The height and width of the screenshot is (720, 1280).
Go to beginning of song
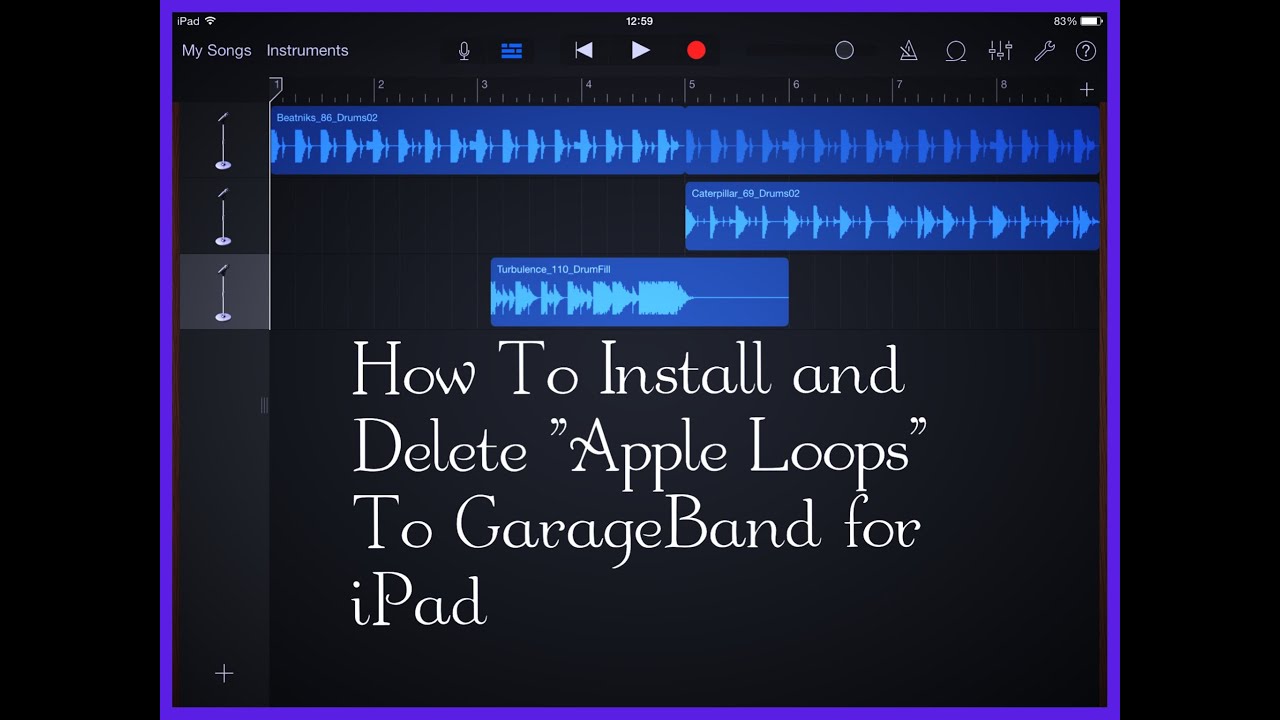pos(584,50)
